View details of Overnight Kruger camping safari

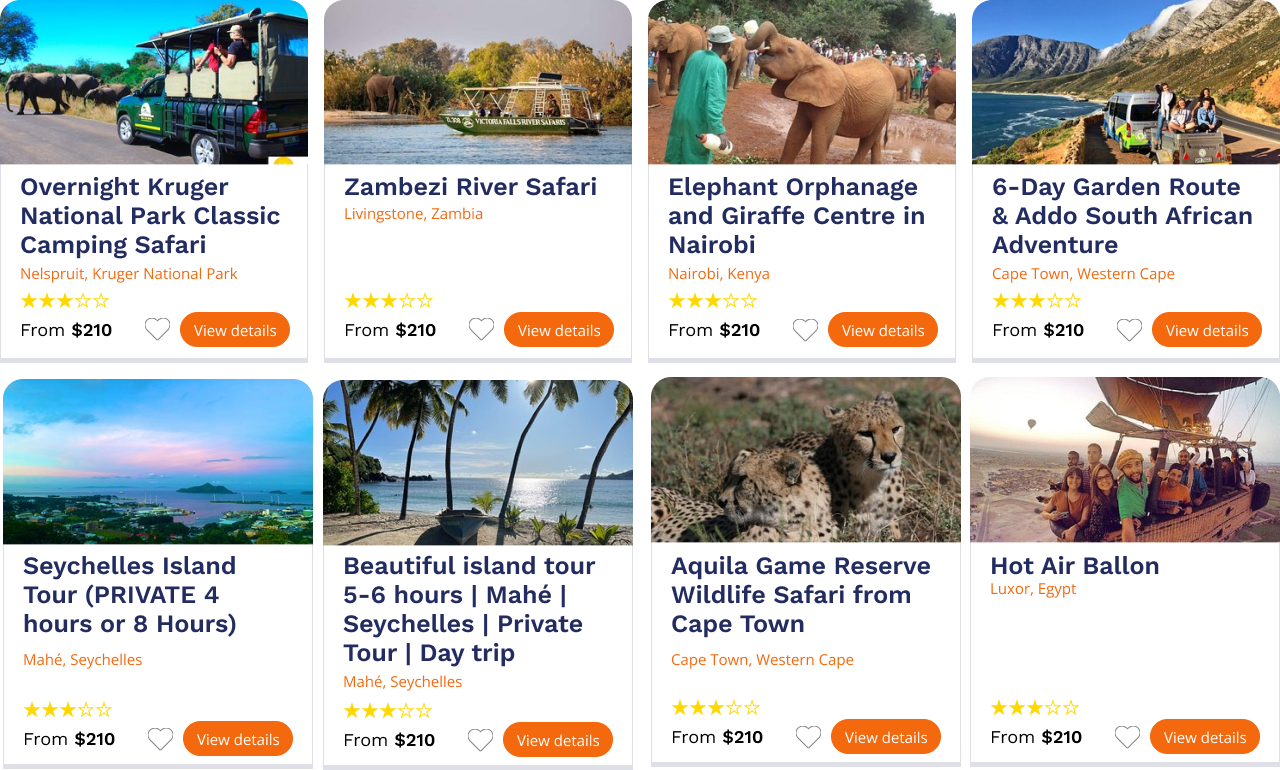[x=234, y=330]
